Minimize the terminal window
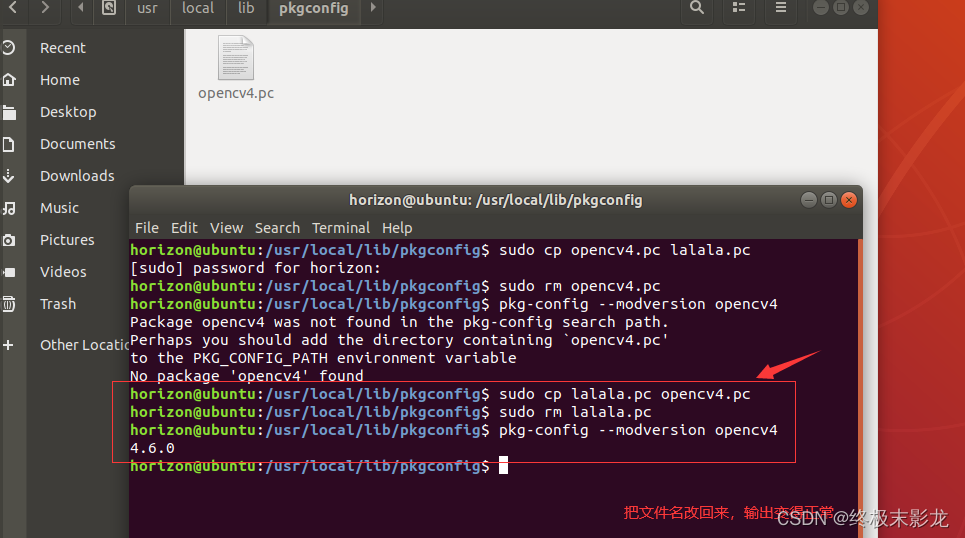Image resolution: width=965 pixels, height=538 pixels. click(x=809, y=199)
